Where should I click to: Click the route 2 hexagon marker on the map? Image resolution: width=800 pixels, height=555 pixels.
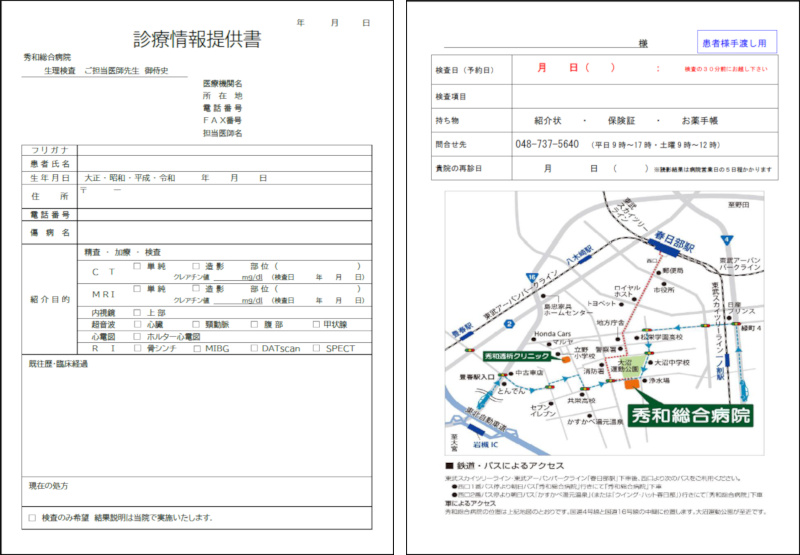pyautogui.click(x=509, y=324)
